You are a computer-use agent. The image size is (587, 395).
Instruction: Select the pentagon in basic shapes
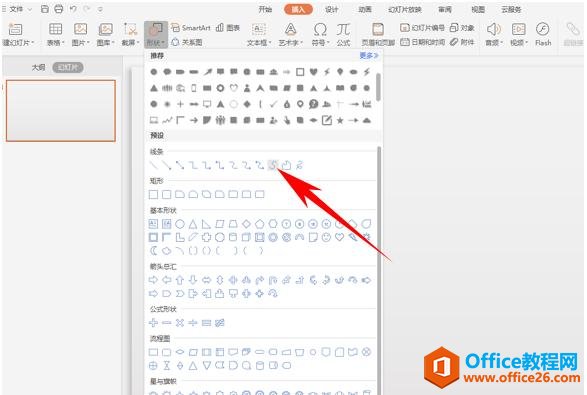pos(259,224)
